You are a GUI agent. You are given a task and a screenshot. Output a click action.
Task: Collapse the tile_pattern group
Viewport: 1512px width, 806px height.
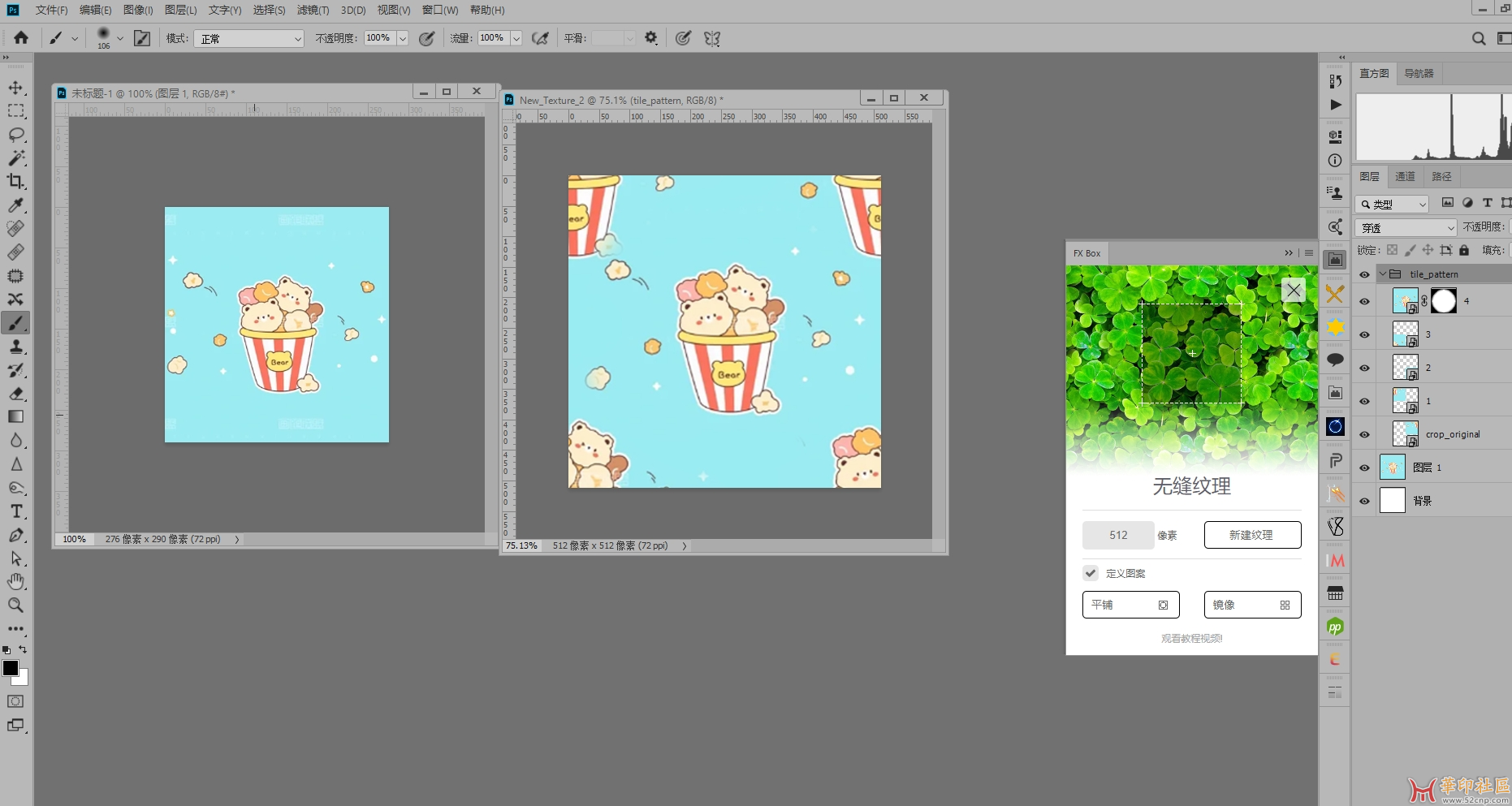click(1383, 274)
